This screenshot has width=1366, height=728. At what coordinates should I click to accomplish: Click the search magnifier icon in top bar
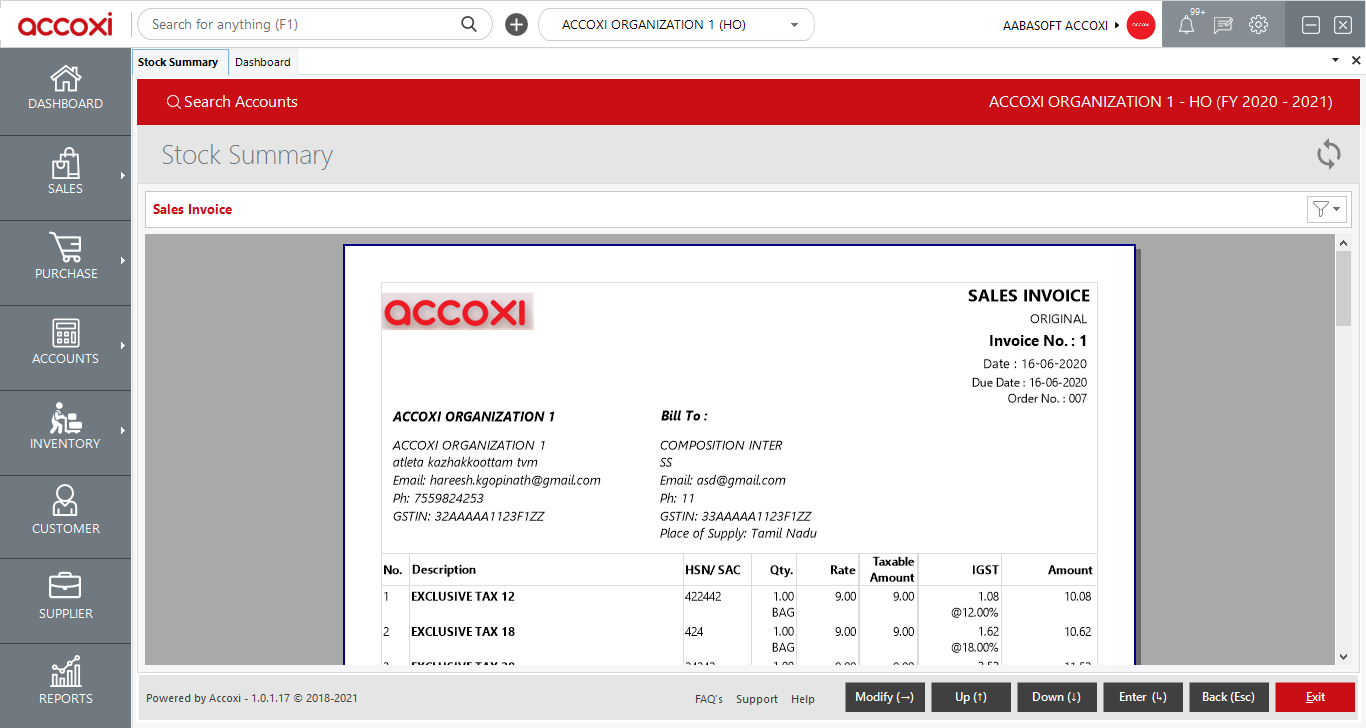[x=469, y=24]
